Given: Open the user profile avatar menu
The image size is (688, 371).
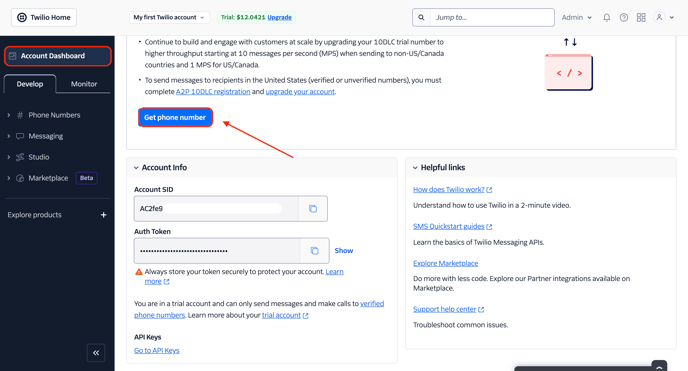Looking at the screenshot, I should [x=663, y=18].
